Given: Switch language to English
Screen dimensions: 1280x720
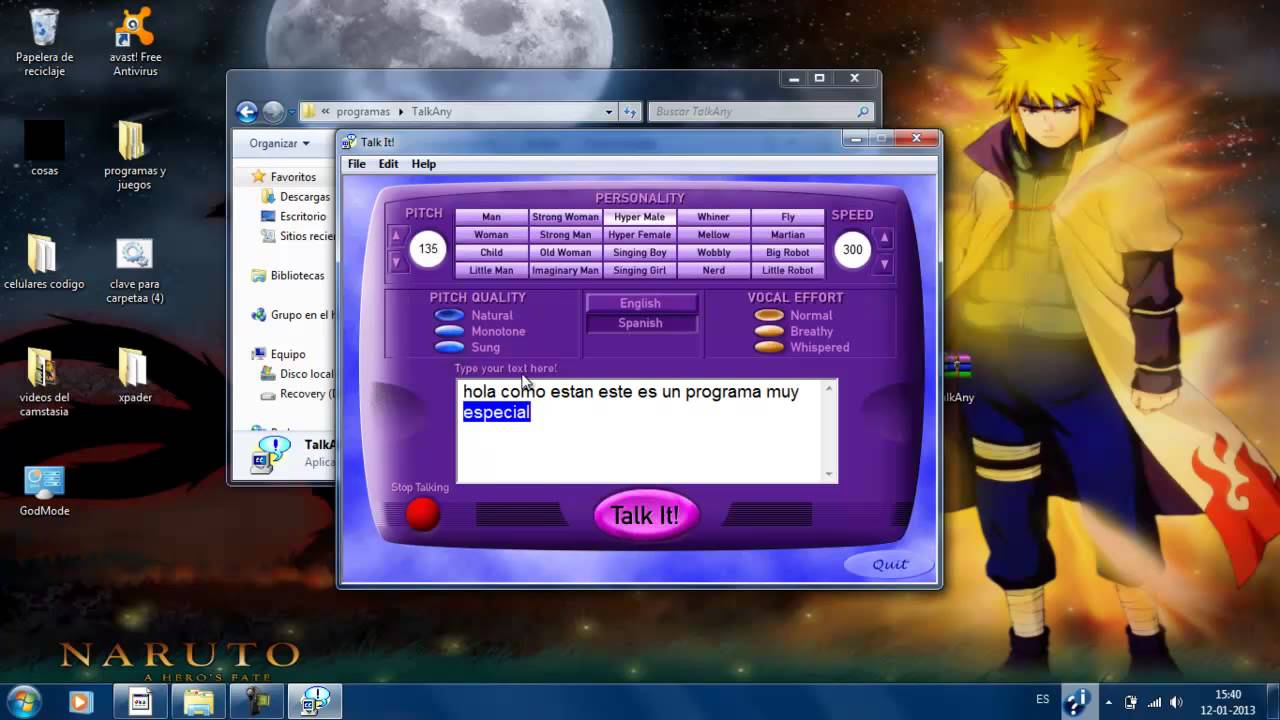Looking at the screenshot, I should (640, 303).
